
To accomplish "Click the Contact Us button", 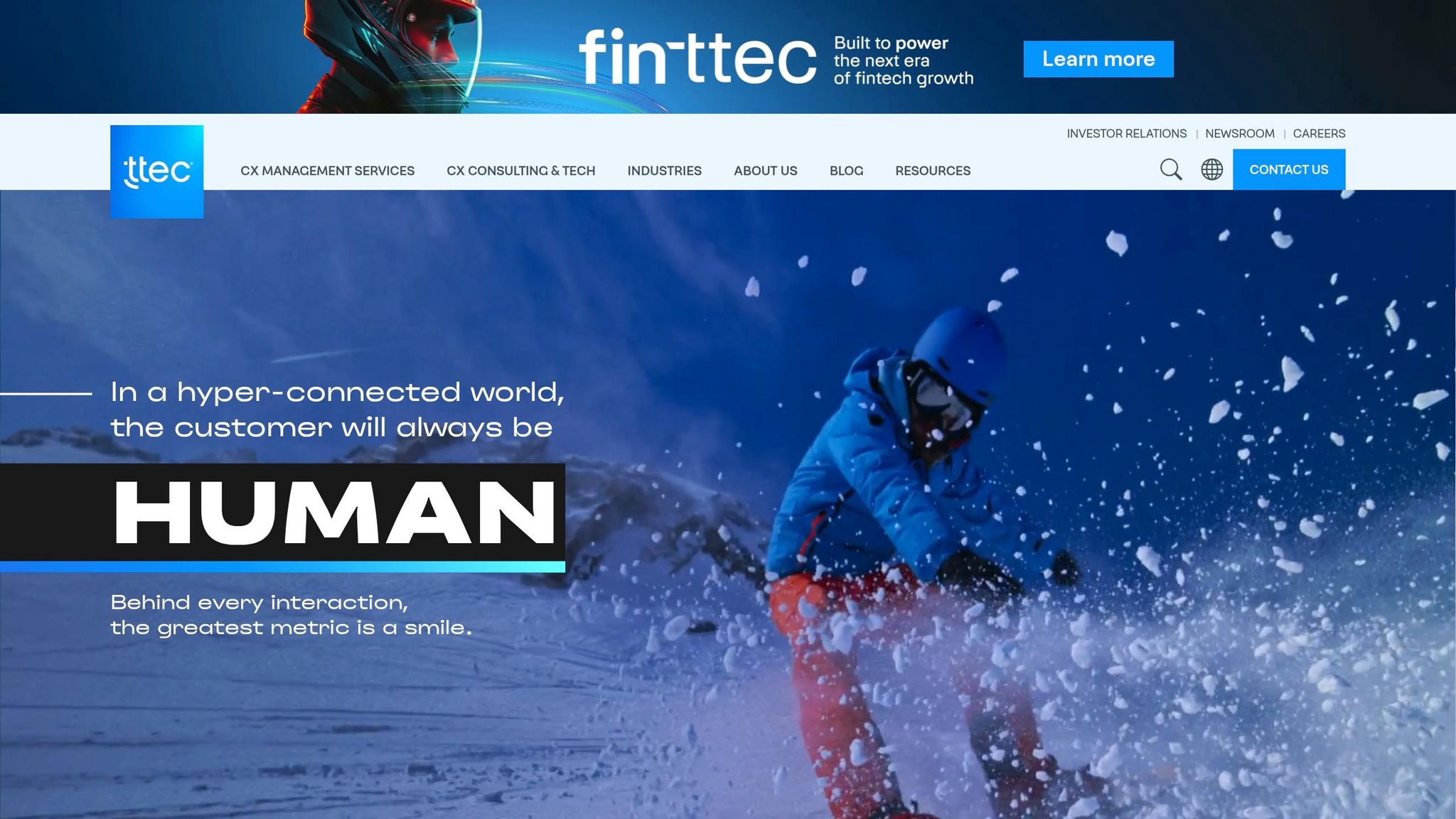I will [x=1289, y=169].
